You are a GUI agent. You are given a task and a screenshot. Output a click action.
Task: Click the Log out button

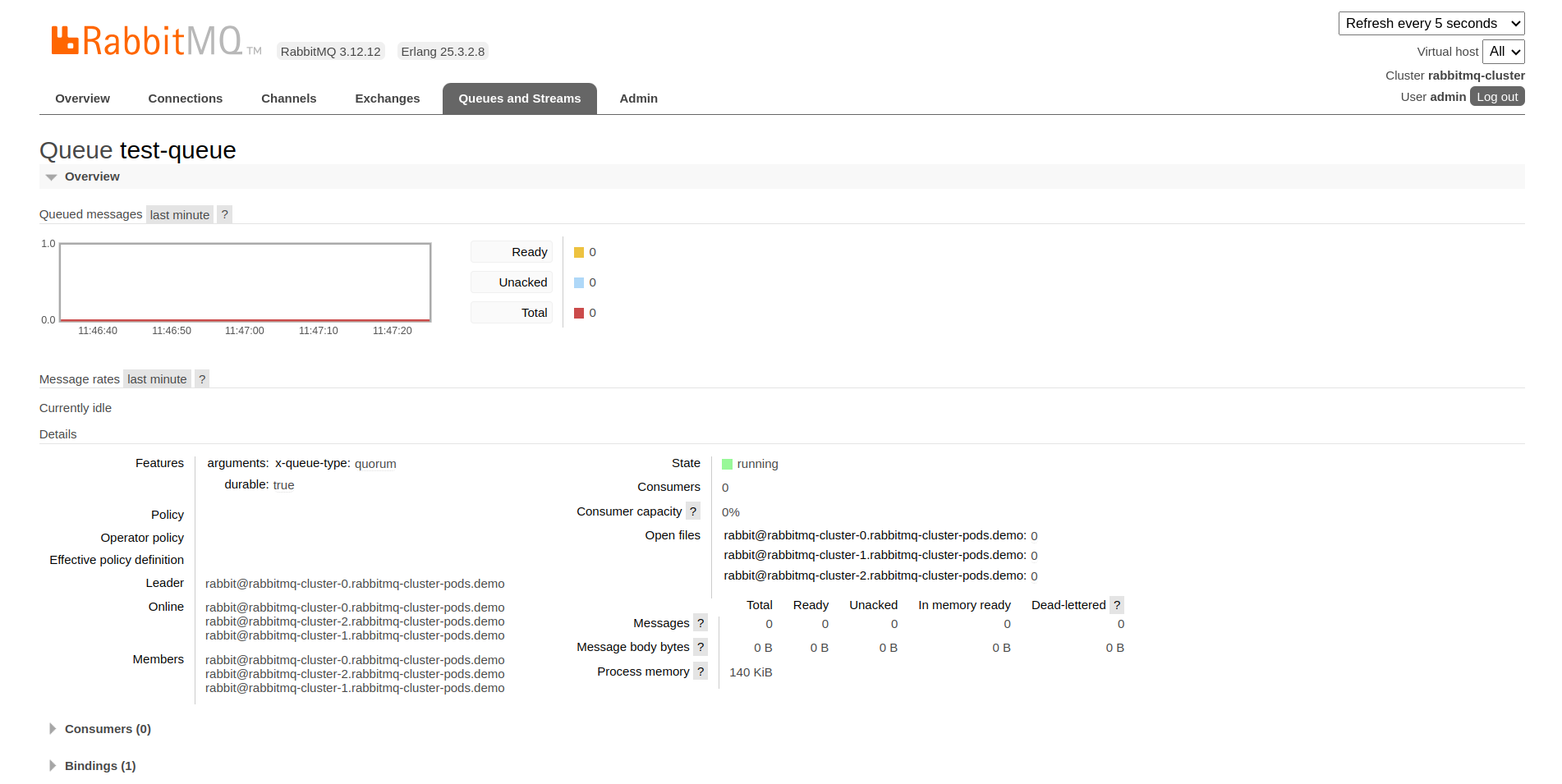(x=1496, y=97)
